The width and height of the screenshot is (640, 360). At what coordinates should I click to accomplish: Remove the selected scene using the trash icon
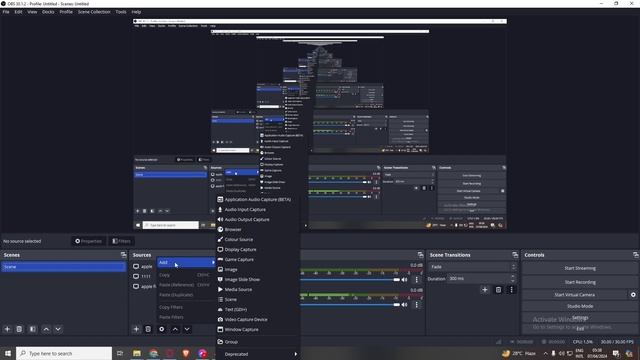pos(19,329)
